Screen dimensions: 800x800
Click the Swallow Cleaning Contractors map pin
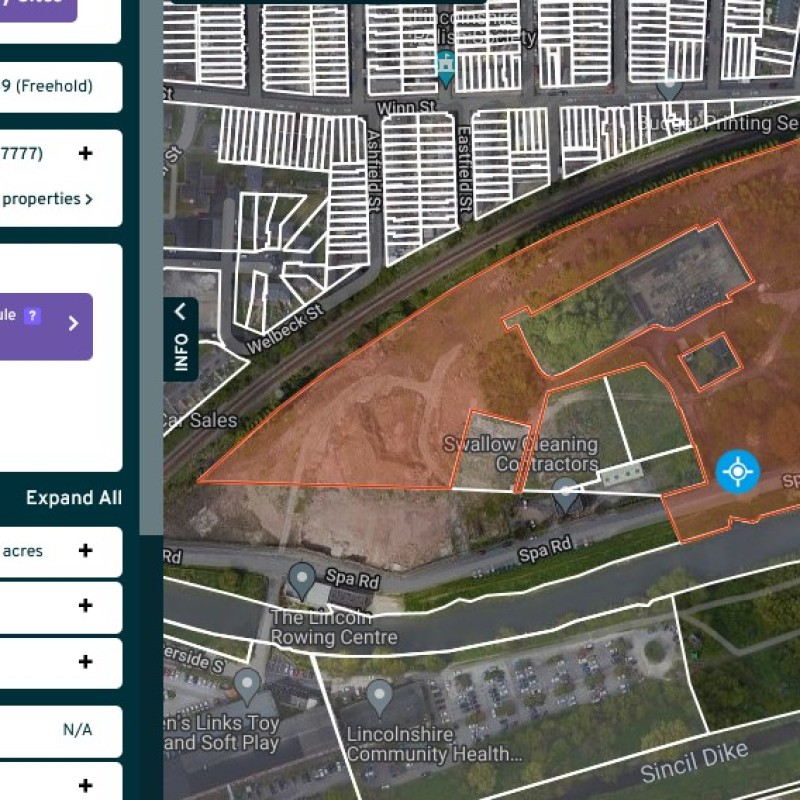pos(566,494)
